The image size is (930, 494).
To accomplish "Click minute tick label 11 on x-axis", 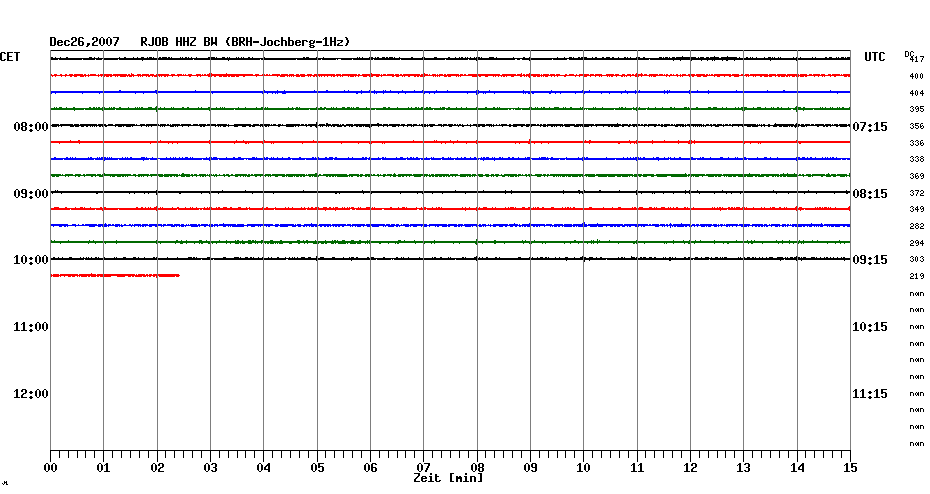I will point(637,468).
